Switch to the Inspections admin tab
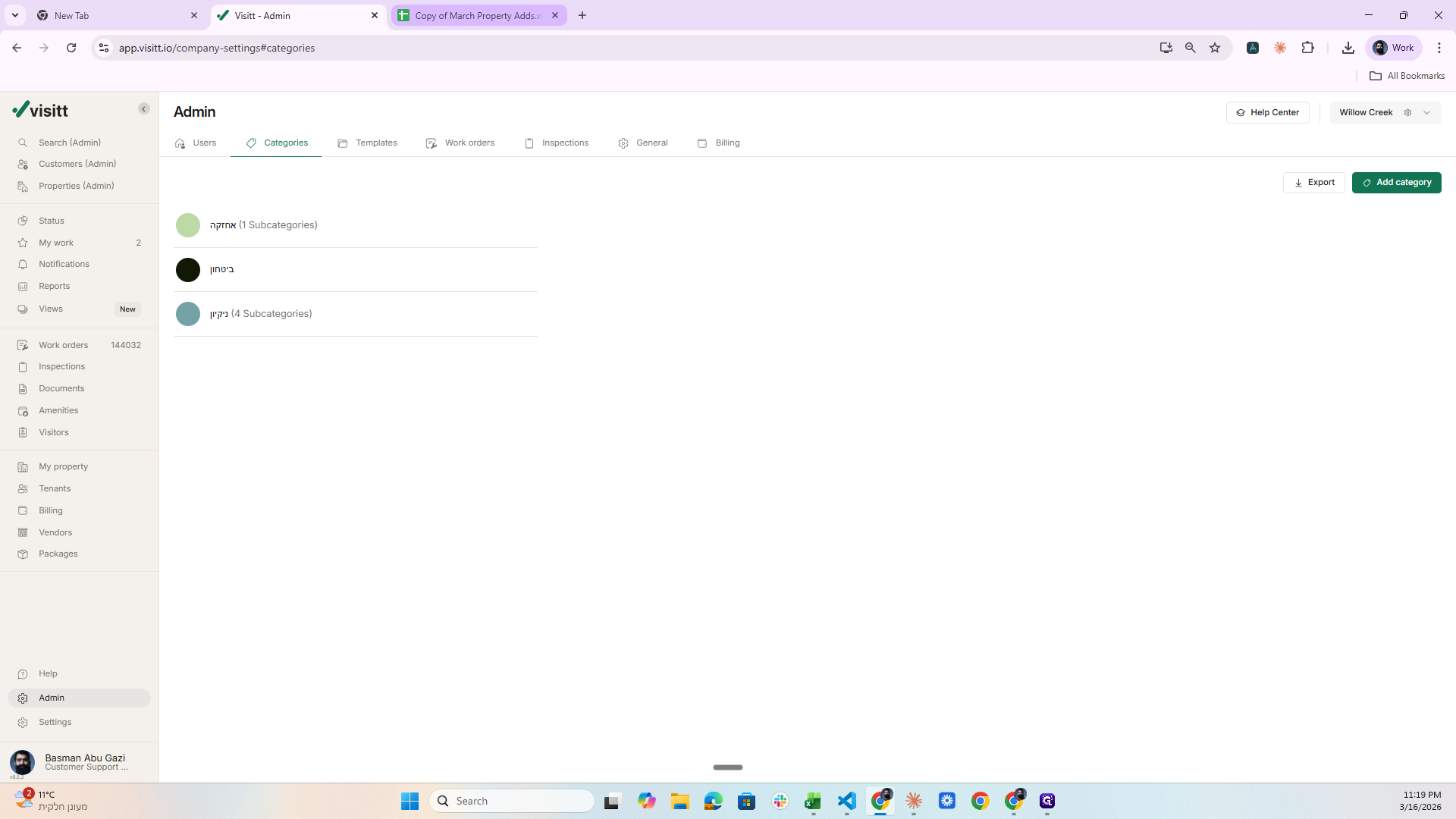Viewport: 1456px width, 819px height. (x=557, y=143)
